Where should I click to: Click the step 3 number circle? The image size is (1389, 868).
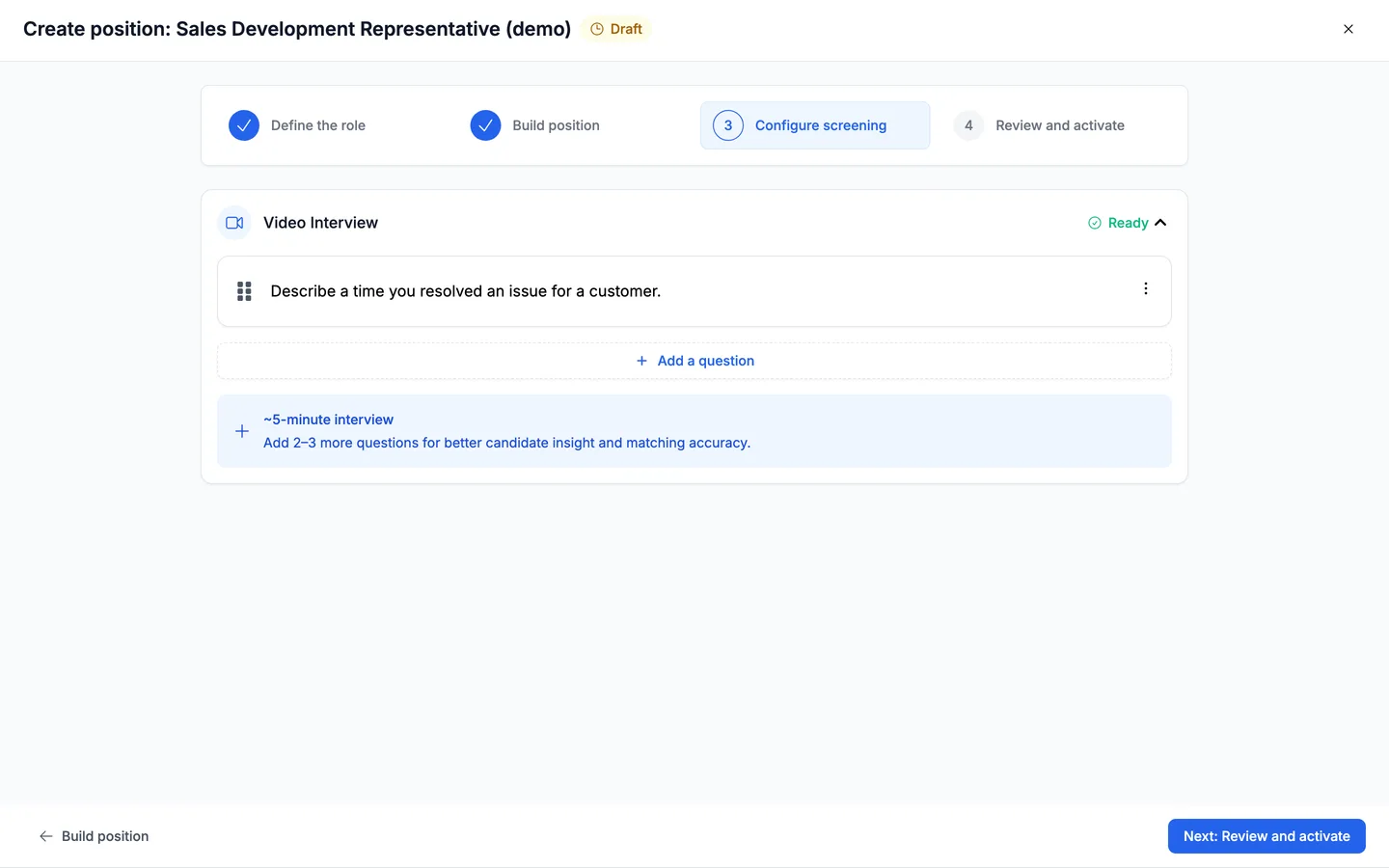tap(728, 125)
